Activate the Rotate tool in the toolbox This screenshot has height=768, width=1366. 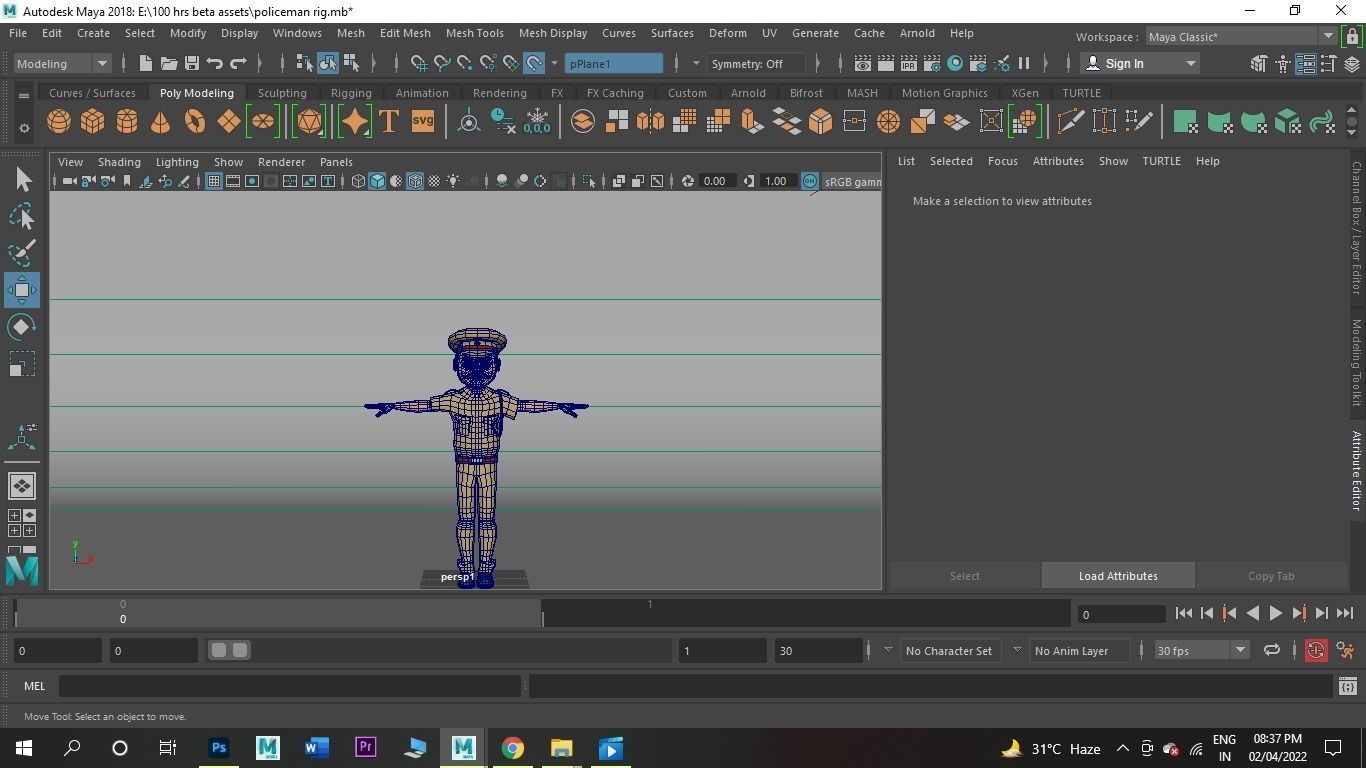(x=22, y=327)
